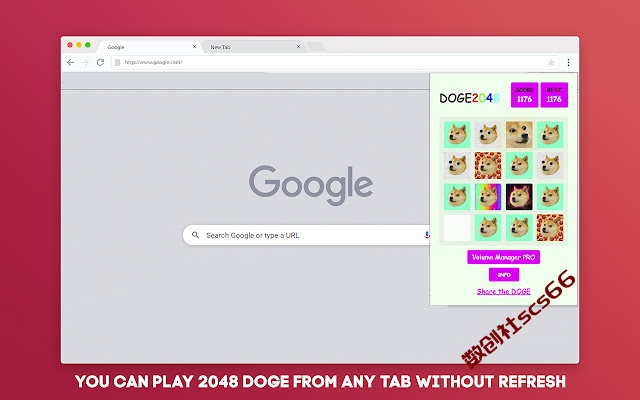Bookmark the page with star icon

[x=551, y=62]
